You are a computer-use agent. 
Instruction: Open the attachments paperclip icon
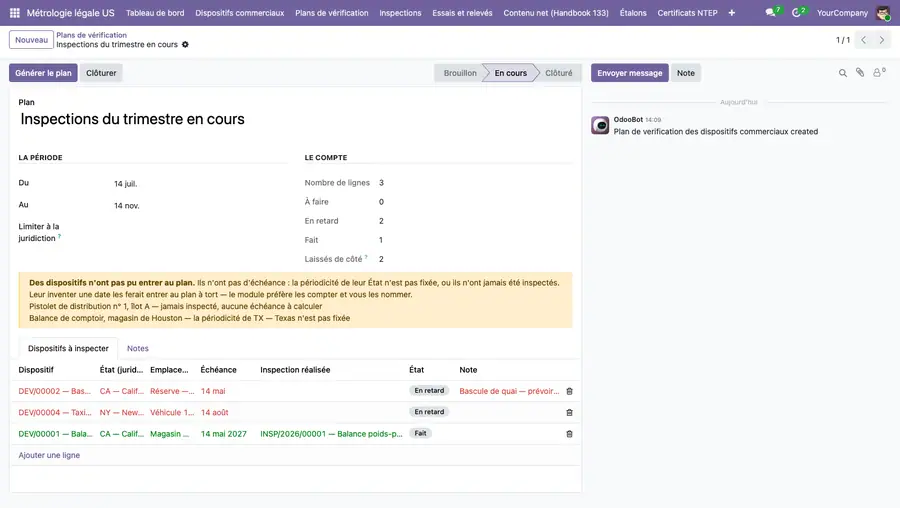(860, 72)
